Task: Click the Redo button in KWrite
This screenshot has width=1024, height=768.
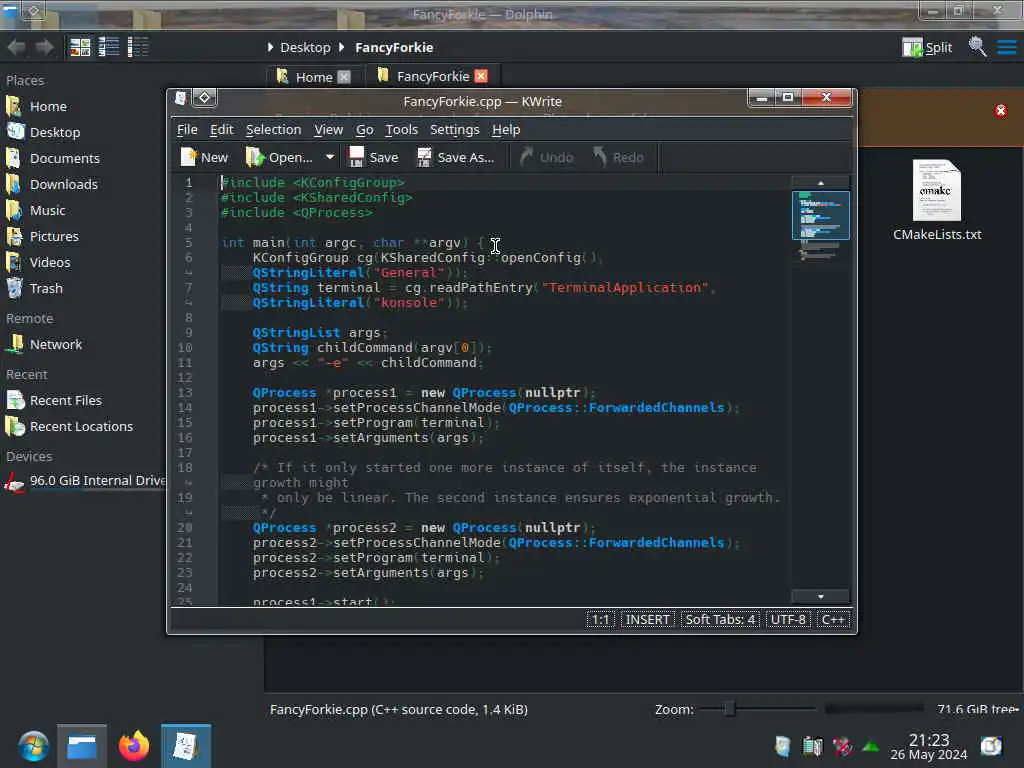Action: [x=618, y=157]
